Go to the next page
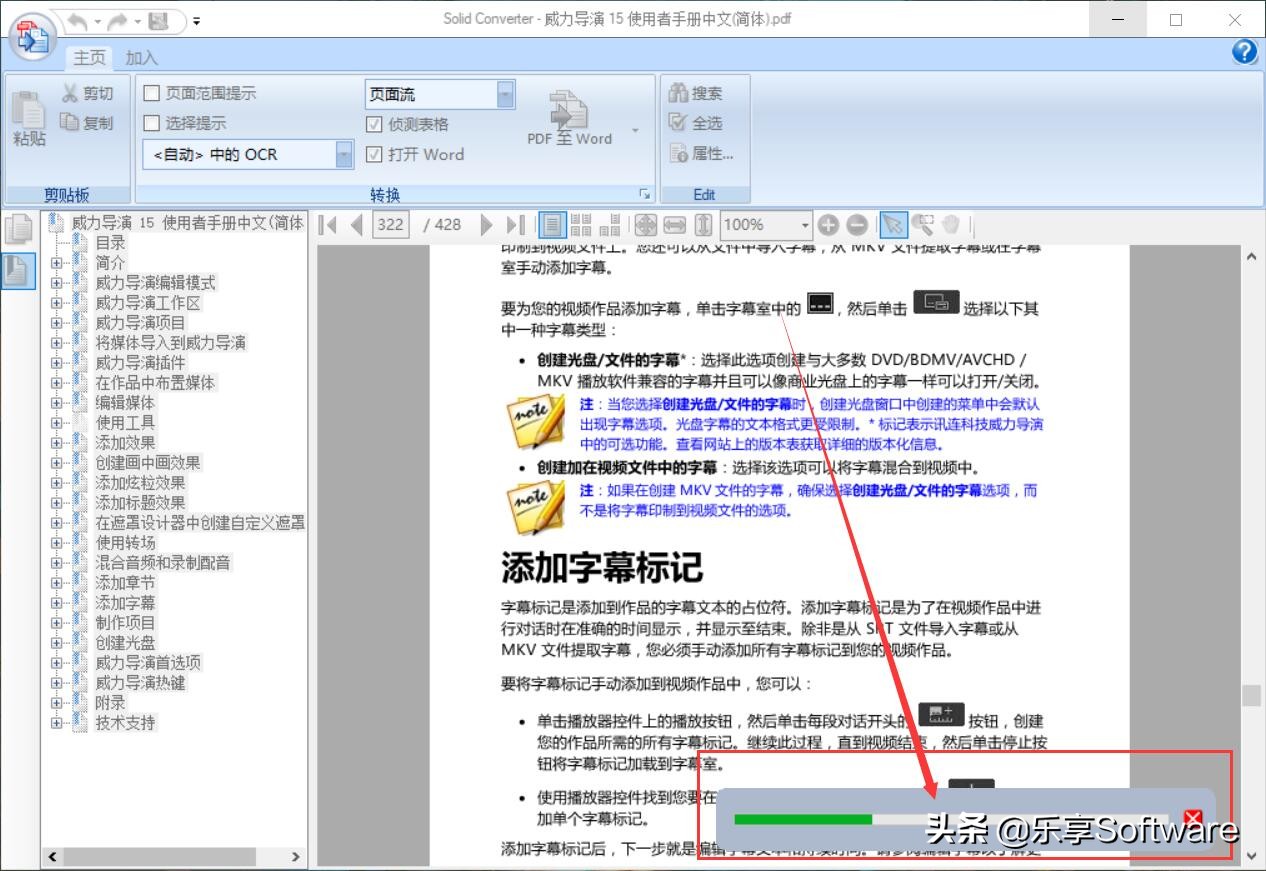Image resolution: width=1266 pixels, height=871 pixels. click(487, 225)
